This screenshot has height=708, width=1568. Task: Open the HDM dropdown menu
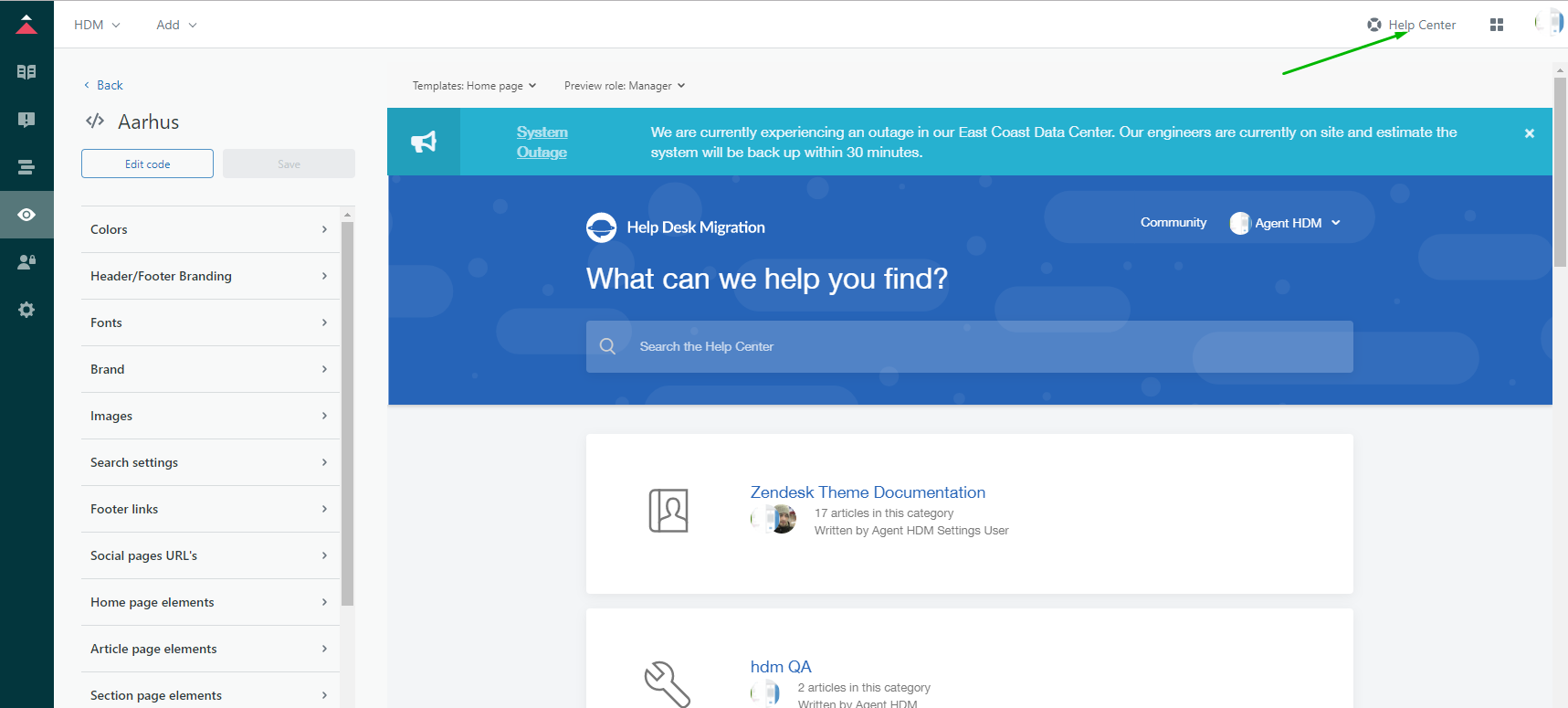[x=97, y=25]
